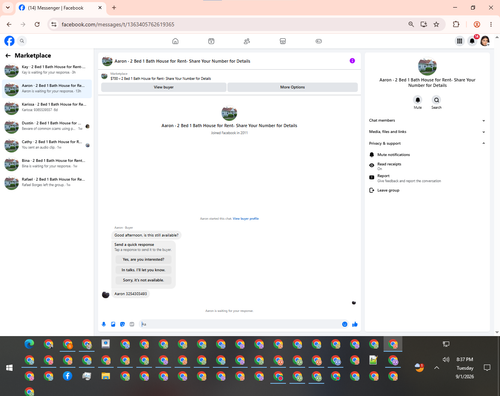500x396 pixels.
Task: Open Microsoft Edge from the taskbar
Action: (x=29, y=344)
